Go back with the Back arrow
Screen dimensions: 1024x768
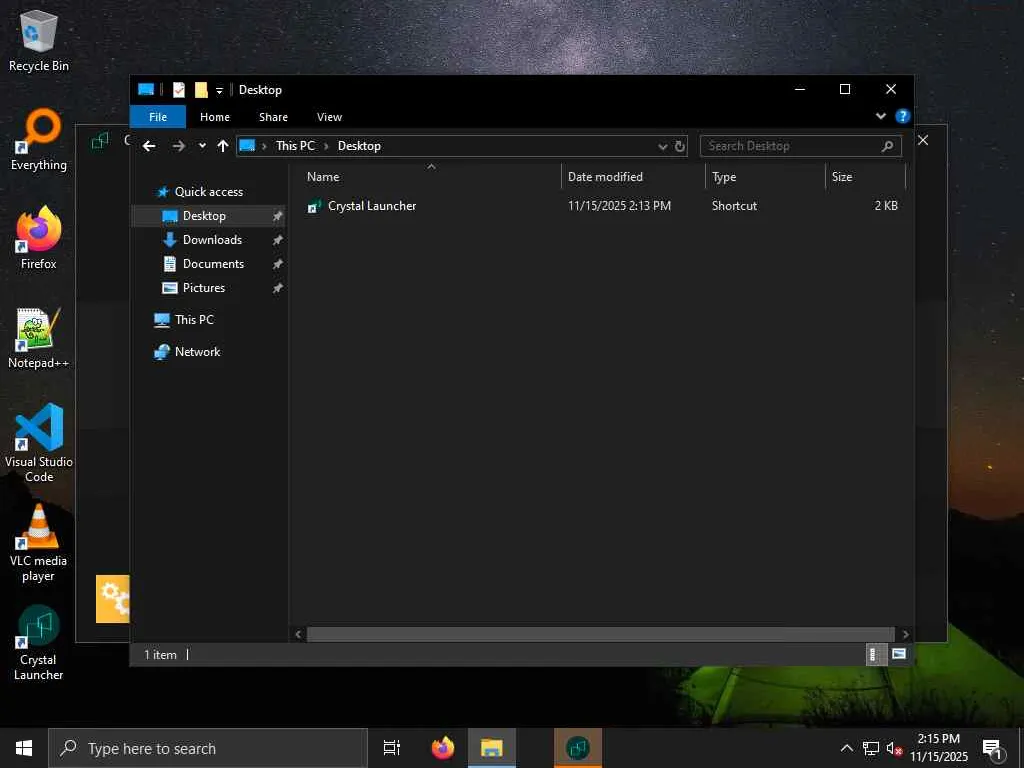tap(149, 146)
